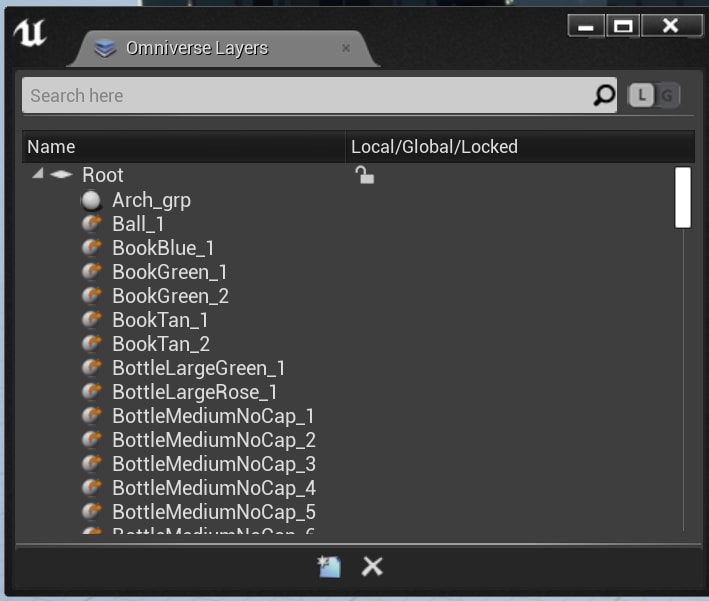Toggle the G global mode button
The width and height of the screenshot is (709, 601).
(667, 95)
